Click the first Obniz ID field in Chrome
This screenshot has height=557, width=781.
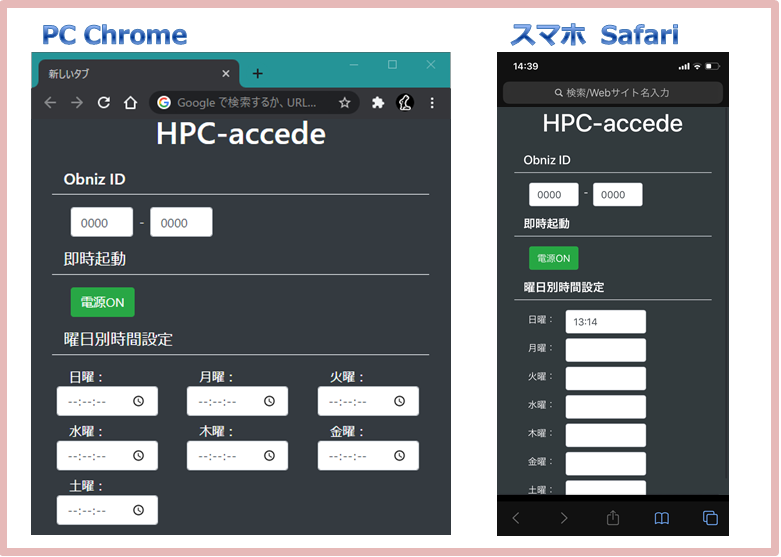coord(101,223)
